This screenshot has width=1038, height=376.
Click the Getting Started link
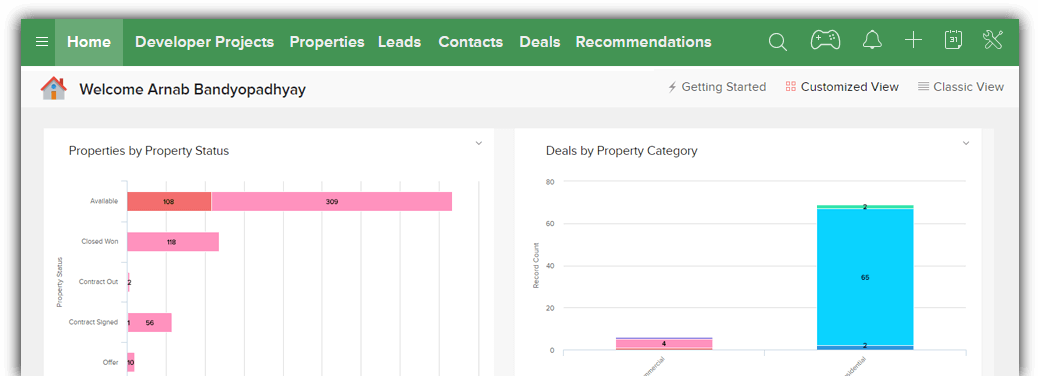(716, 87)
